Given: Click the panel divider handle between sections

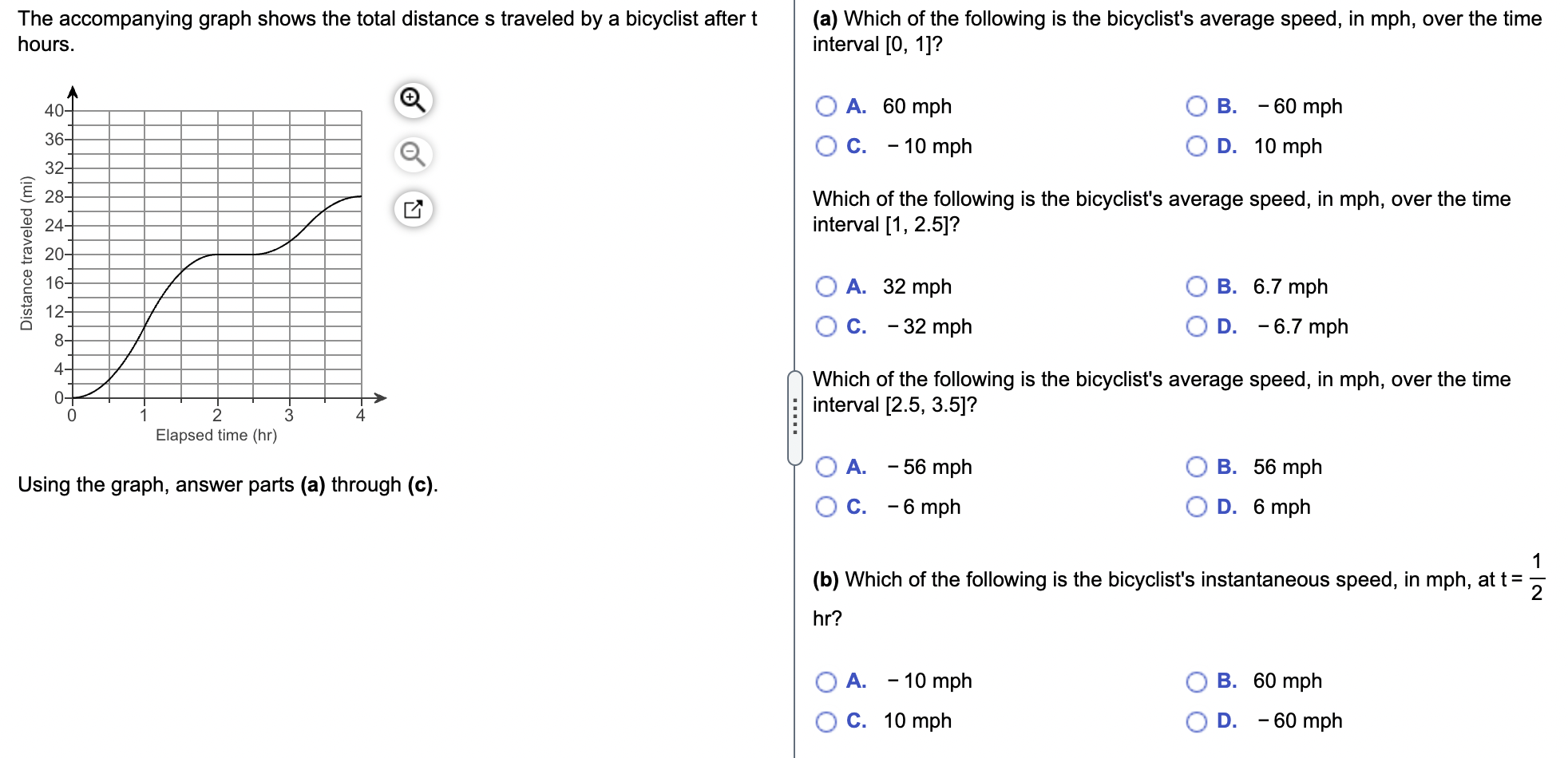Looking at the screenshot, I should [x=796, y=415].
